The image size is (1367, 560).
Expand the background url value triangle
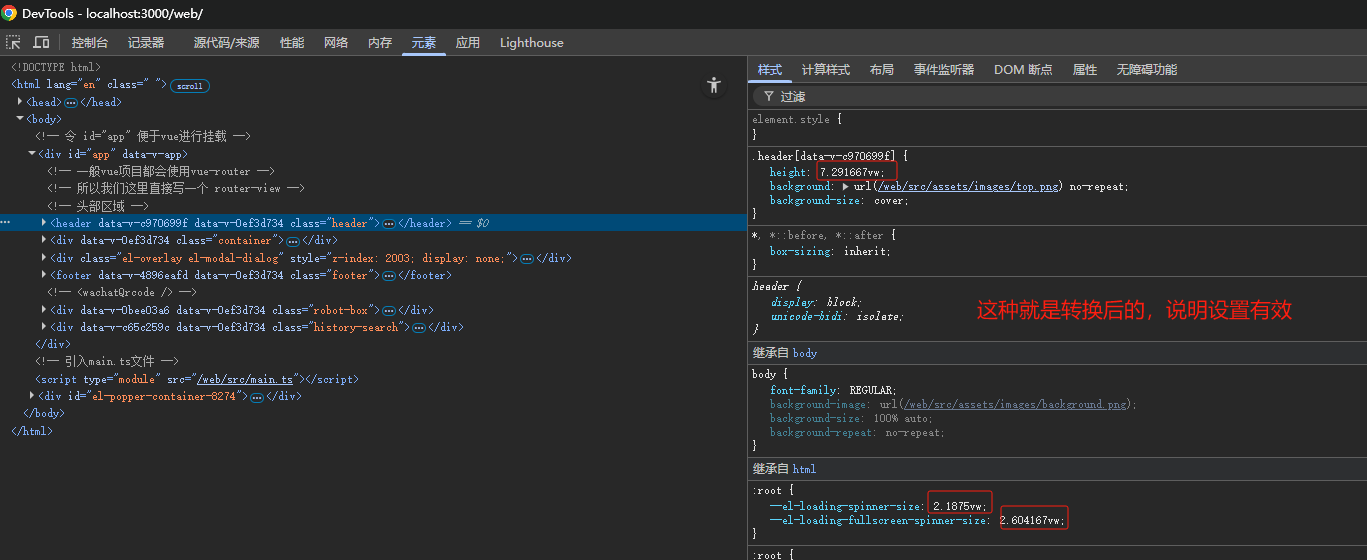click(846, 187)
